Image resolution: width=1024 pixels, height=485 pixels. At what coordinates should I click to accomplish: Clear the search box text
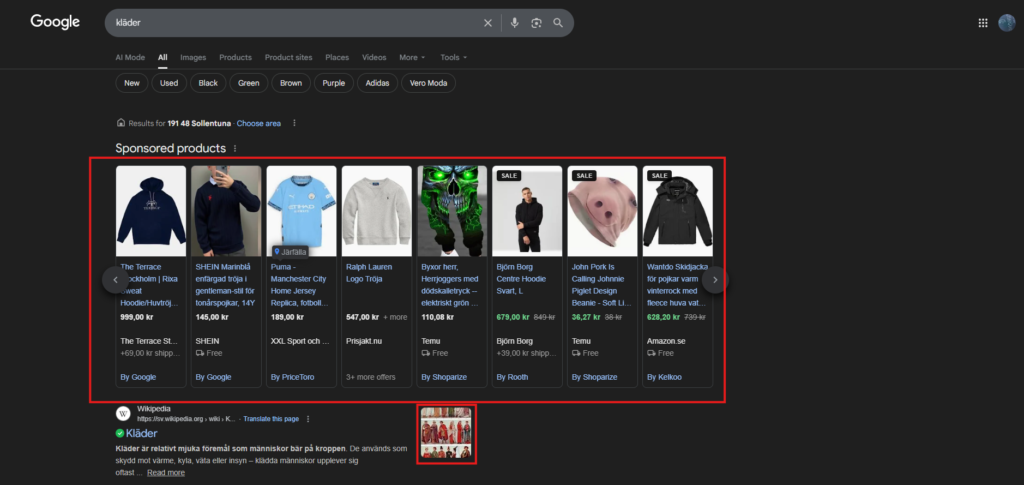coord(488,23)
